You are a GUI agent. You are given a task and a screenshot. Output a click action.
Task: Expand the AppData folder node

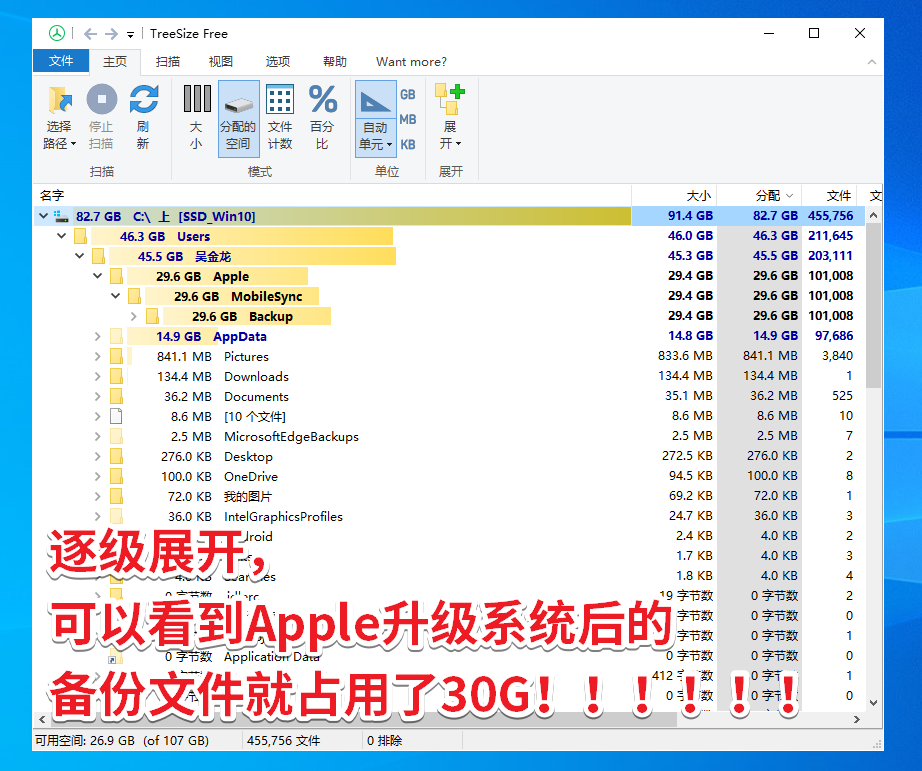click(x=98, y=336)
